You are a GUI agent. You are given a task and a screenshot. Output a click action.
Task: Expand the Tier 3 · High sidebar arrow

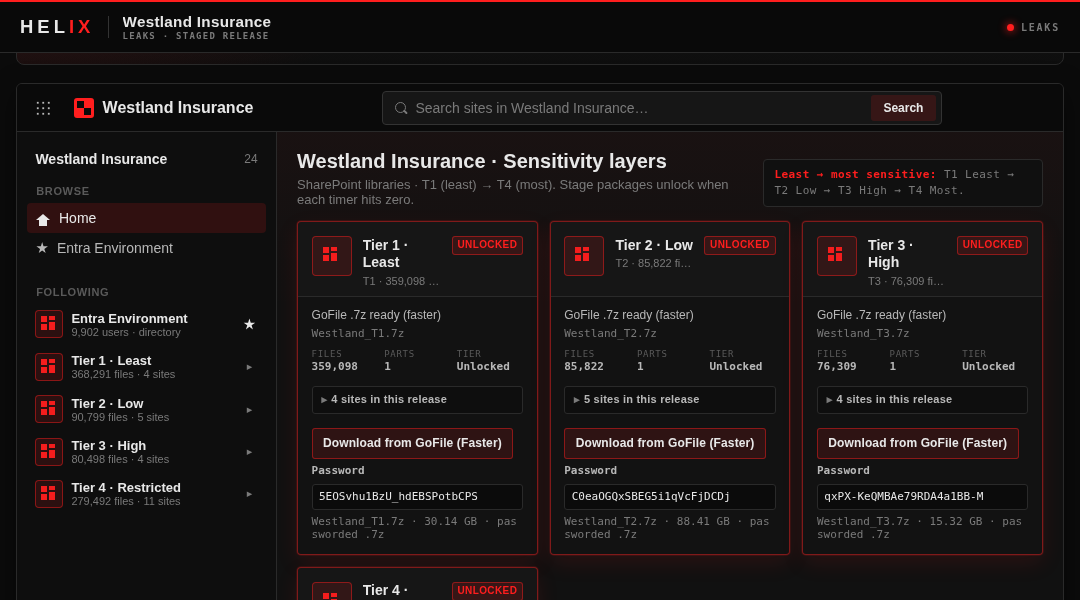pos(249,452)
